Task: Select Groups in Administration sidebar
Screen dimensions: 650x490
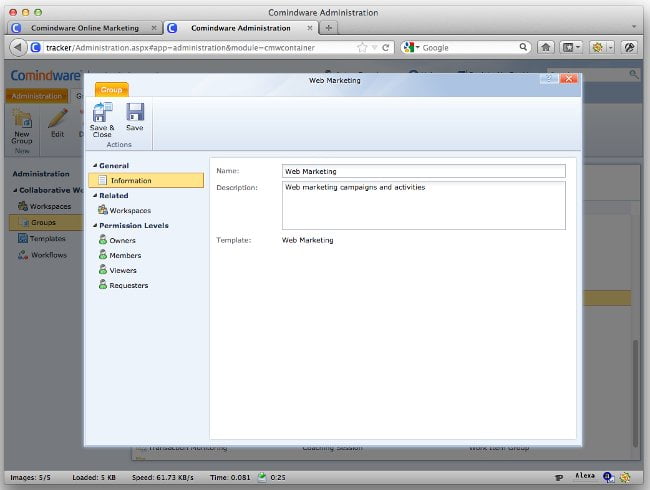Action: (x=46, y=223)
